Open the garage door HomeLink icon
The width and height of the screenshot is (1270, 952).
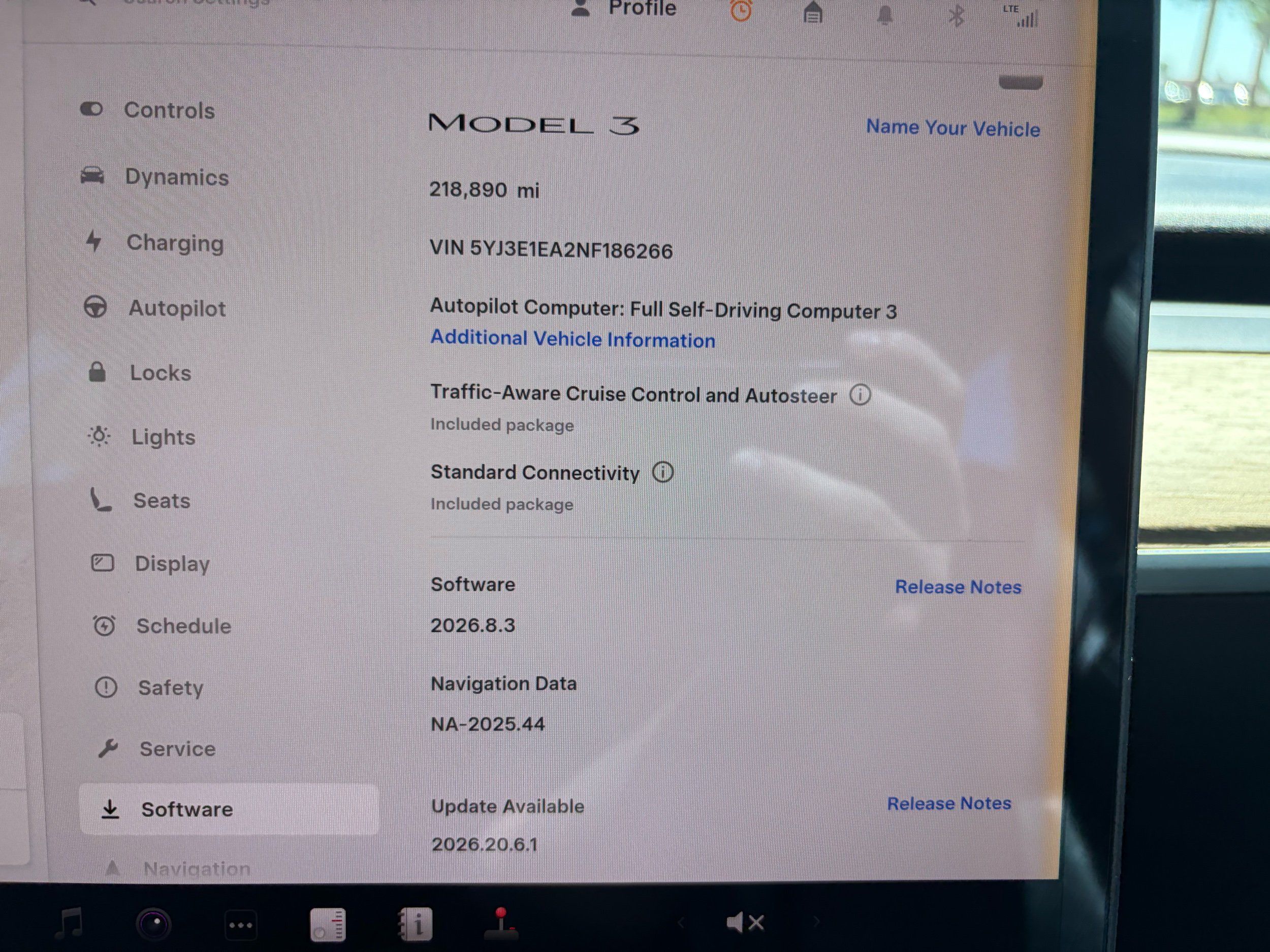pos(812,12)
